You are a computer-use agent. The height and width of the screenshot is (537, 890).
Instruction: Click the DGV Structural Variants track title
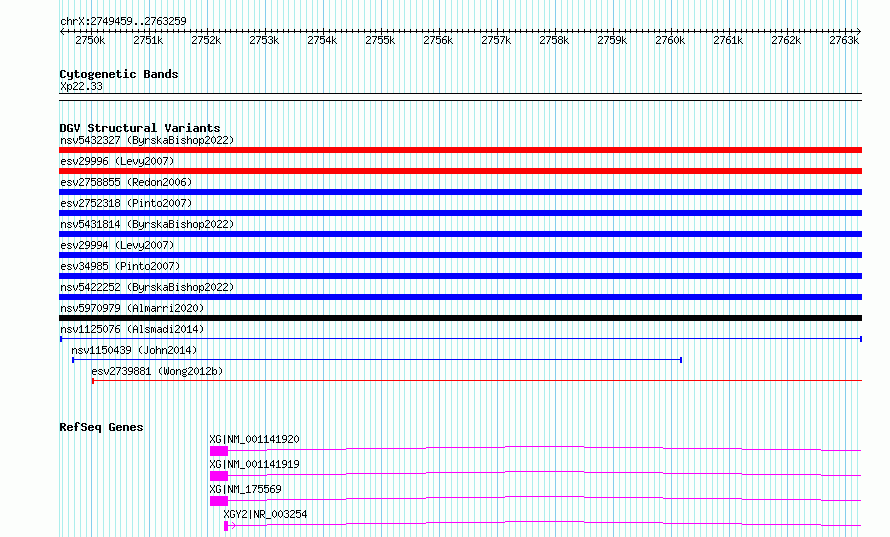coord(140,128)
